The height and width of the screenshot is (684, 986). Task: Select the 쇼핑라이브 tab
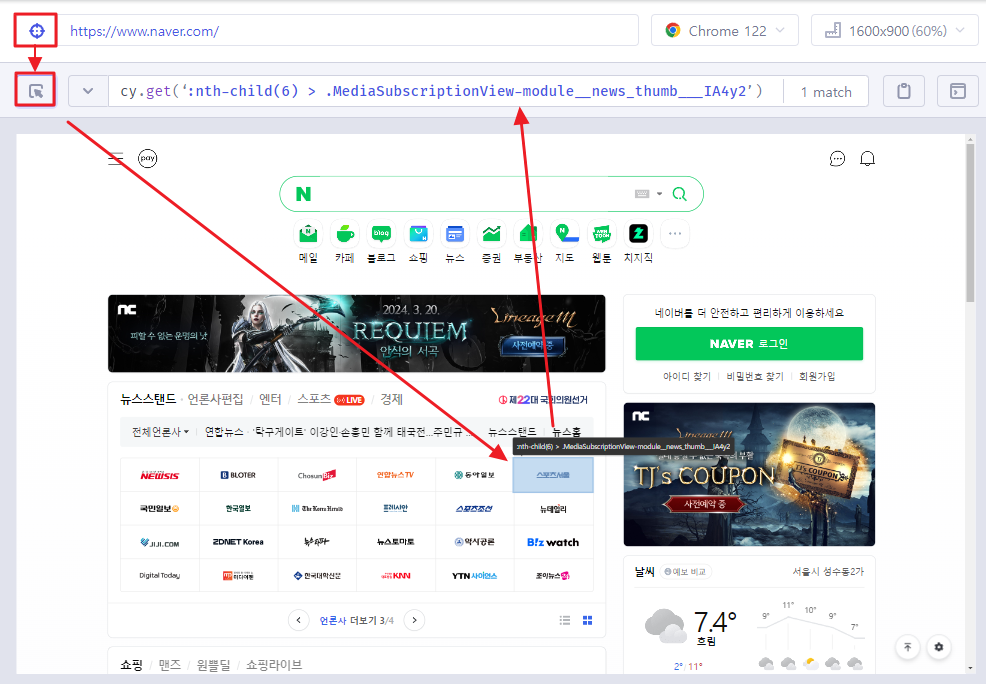[274, 665]
